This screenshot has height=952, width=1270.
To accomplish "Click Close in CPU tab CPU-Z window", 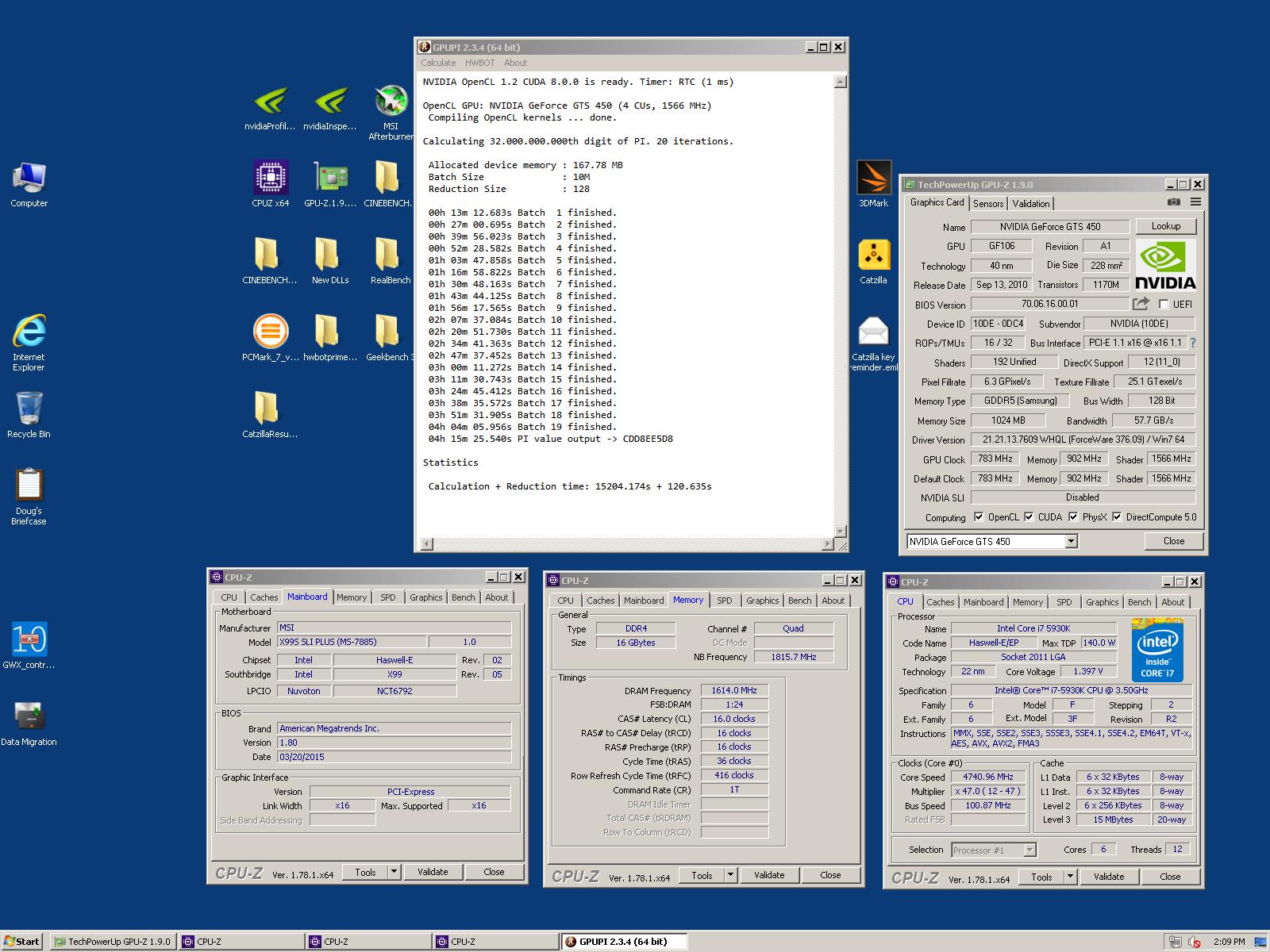I will (1170, 877).
